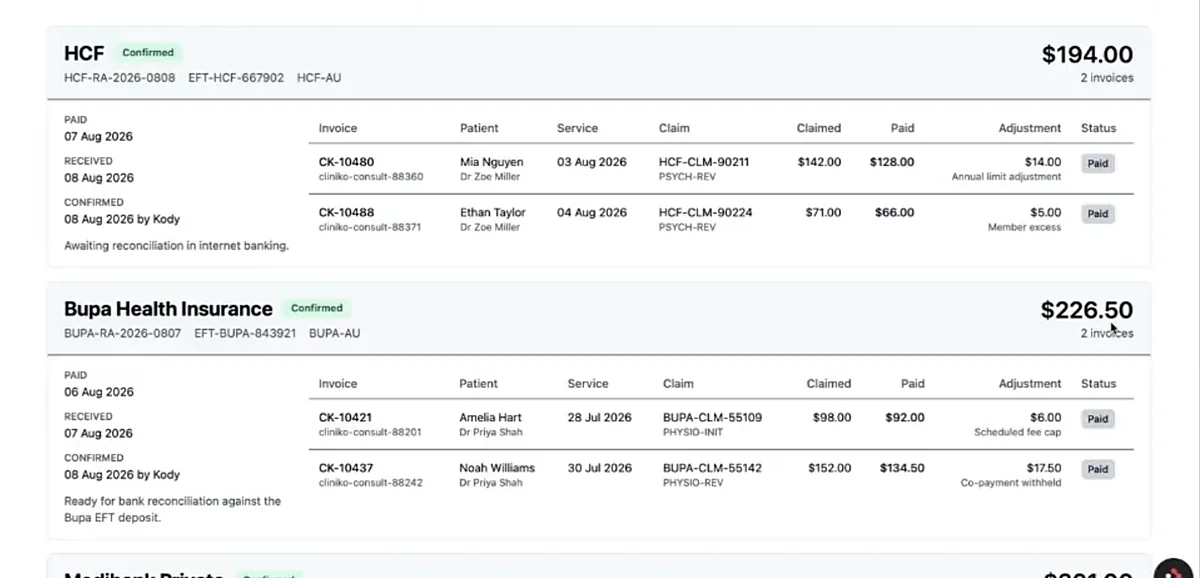This screenshot has width=1200, height=578.
Task: Click the HCF payer card heading
Action: coord(84,53)
